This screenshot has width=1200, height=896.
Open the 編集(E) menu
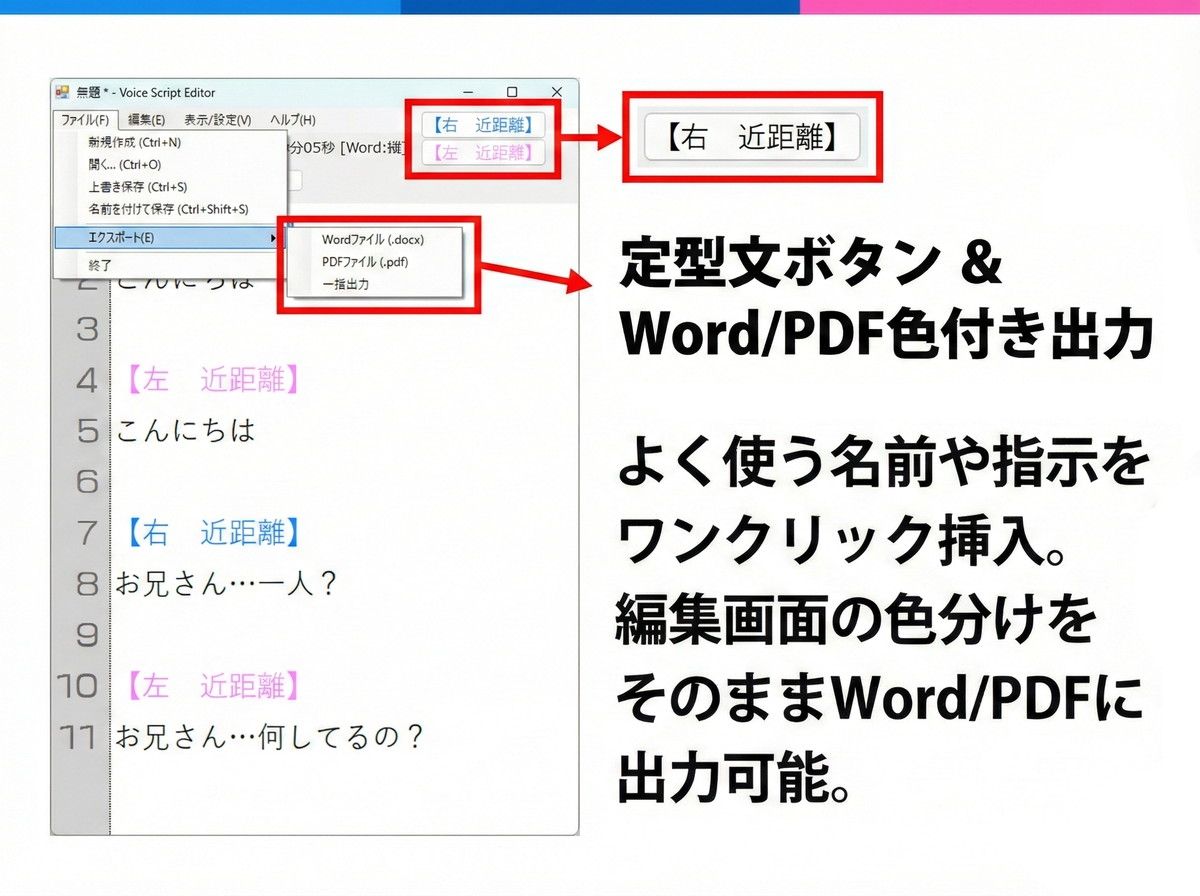(146, 120)
